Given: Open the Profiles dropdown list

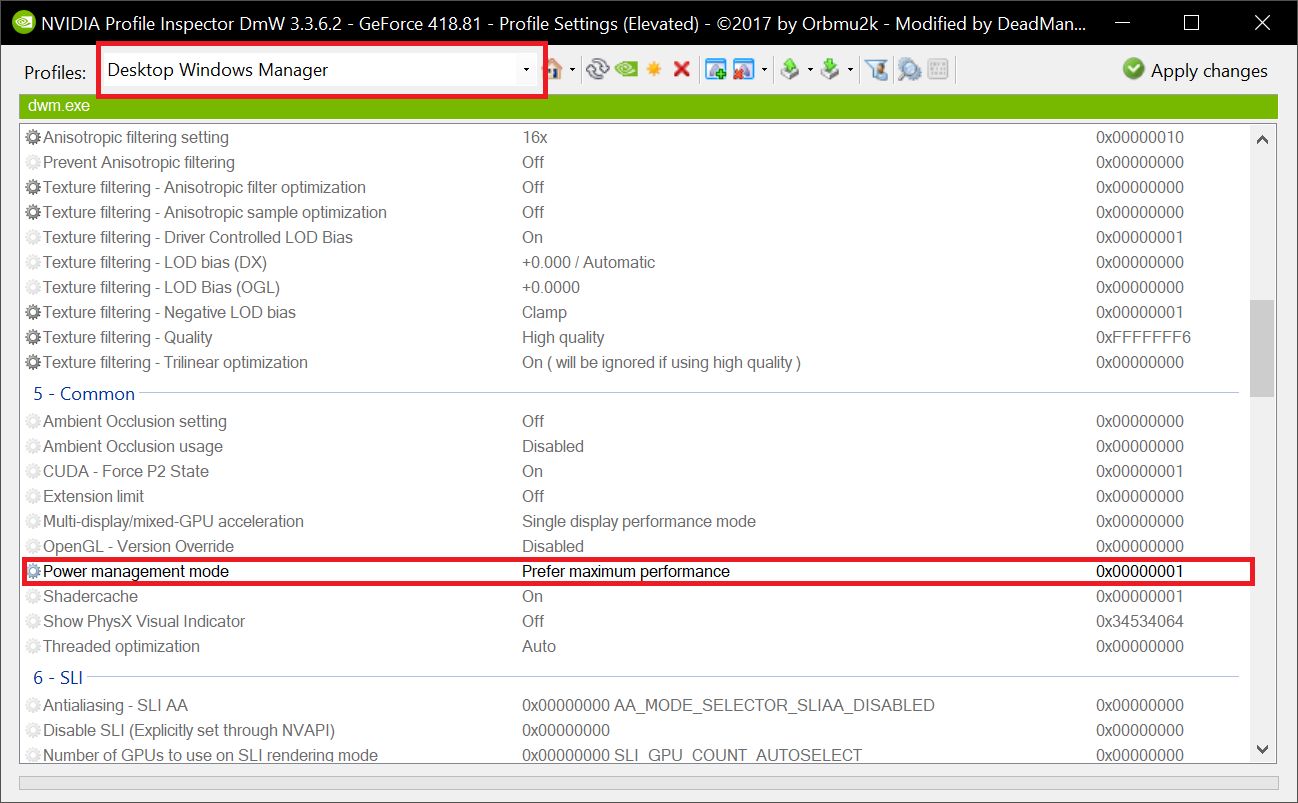Looking at the screenshot, I should tap(526, 69).
